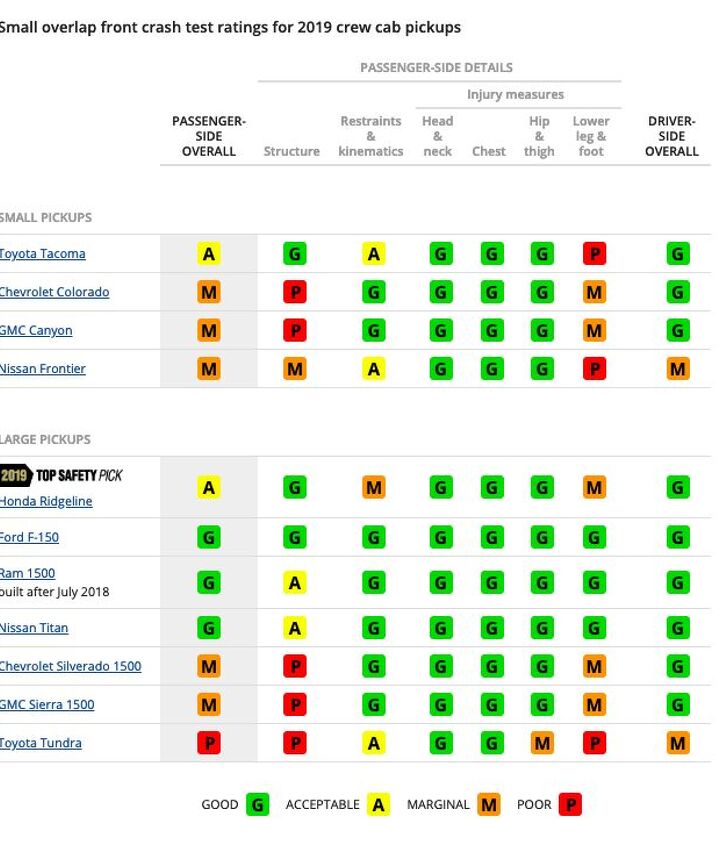Click GMC Canyon's marginal lower leg icon
The image size is (720, 845).
594,331
